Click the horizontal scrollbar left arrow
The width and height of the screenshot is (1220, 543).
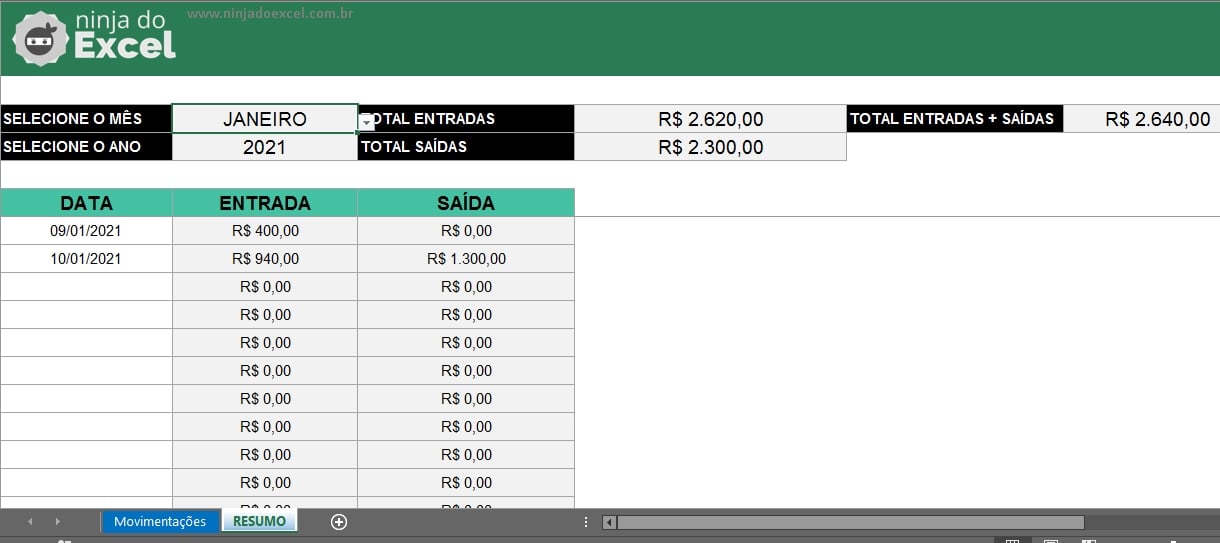tap(610, 522)
